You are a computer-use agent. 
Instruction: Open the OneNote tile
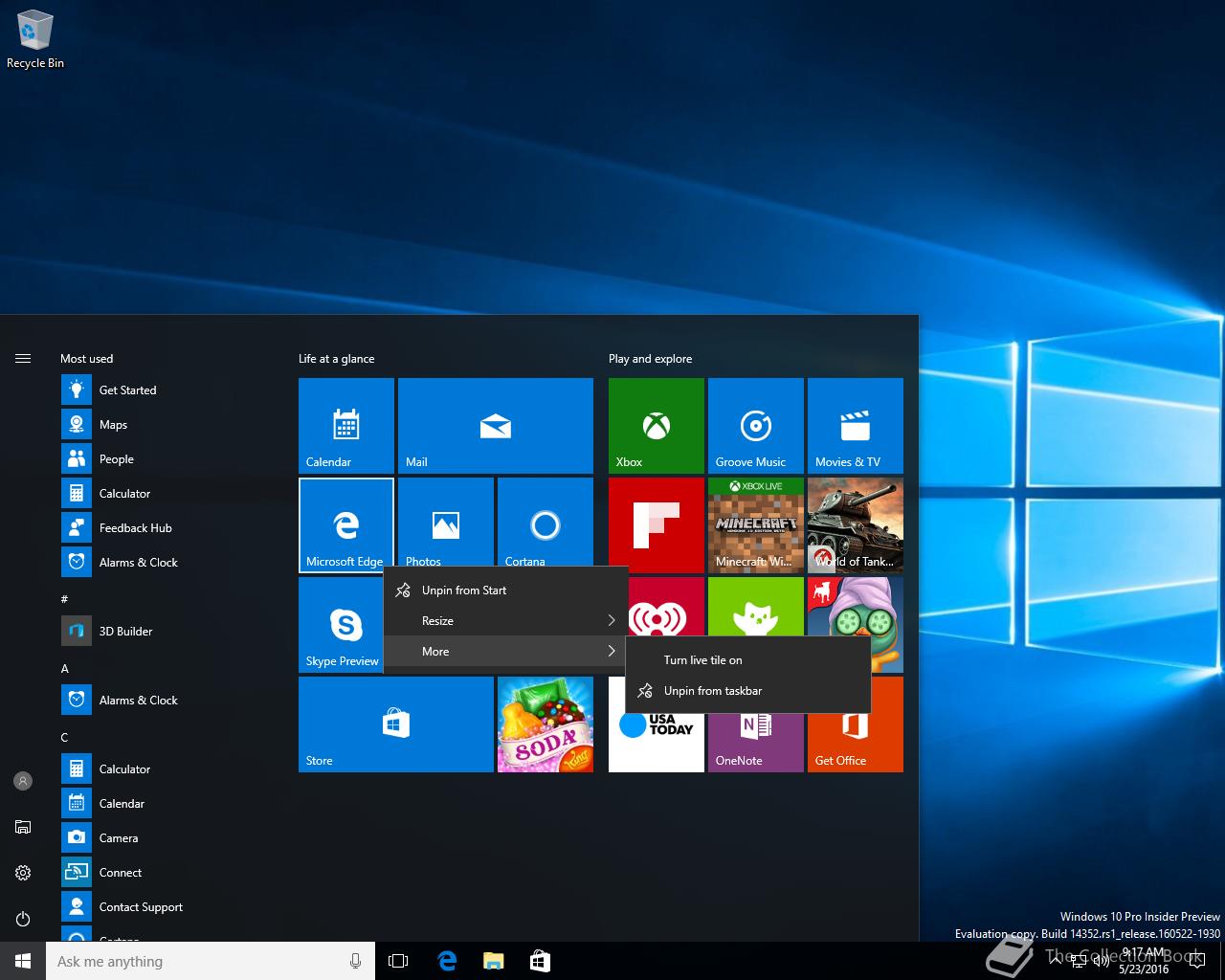pos(756,743)
